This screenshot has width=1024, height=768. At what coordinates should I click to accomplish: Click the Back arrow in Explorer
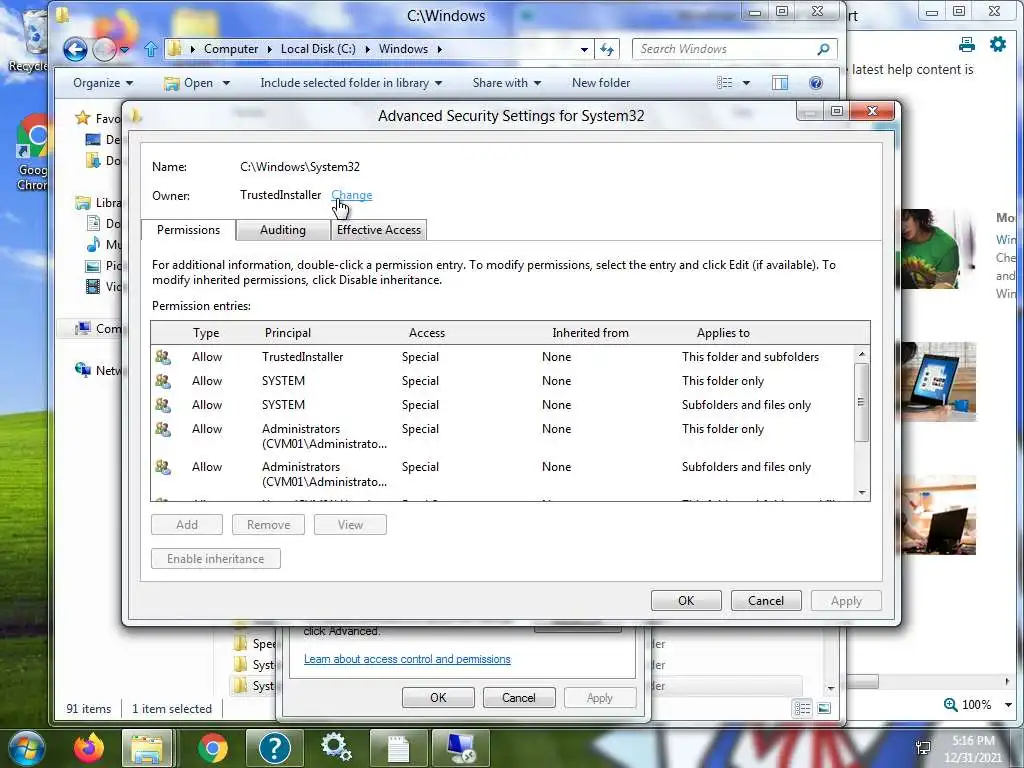pos(75,49)
